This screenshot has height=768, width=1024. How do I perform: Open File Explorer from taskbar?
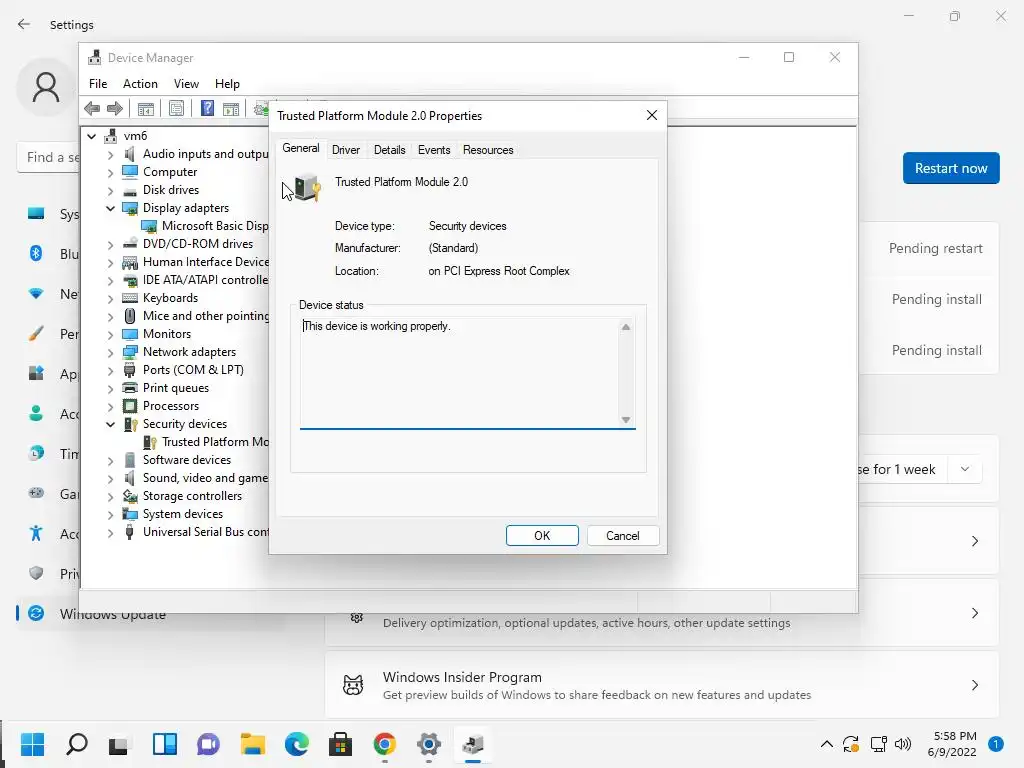tap(253, 744)
